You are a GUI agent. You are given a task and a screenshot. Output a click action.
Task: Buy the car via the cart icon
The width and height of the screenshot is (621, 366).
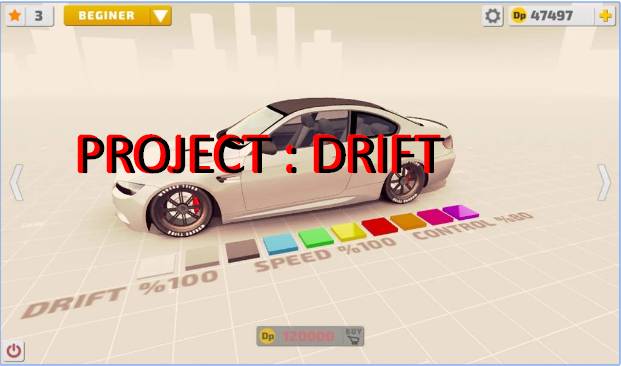(353, 336)
